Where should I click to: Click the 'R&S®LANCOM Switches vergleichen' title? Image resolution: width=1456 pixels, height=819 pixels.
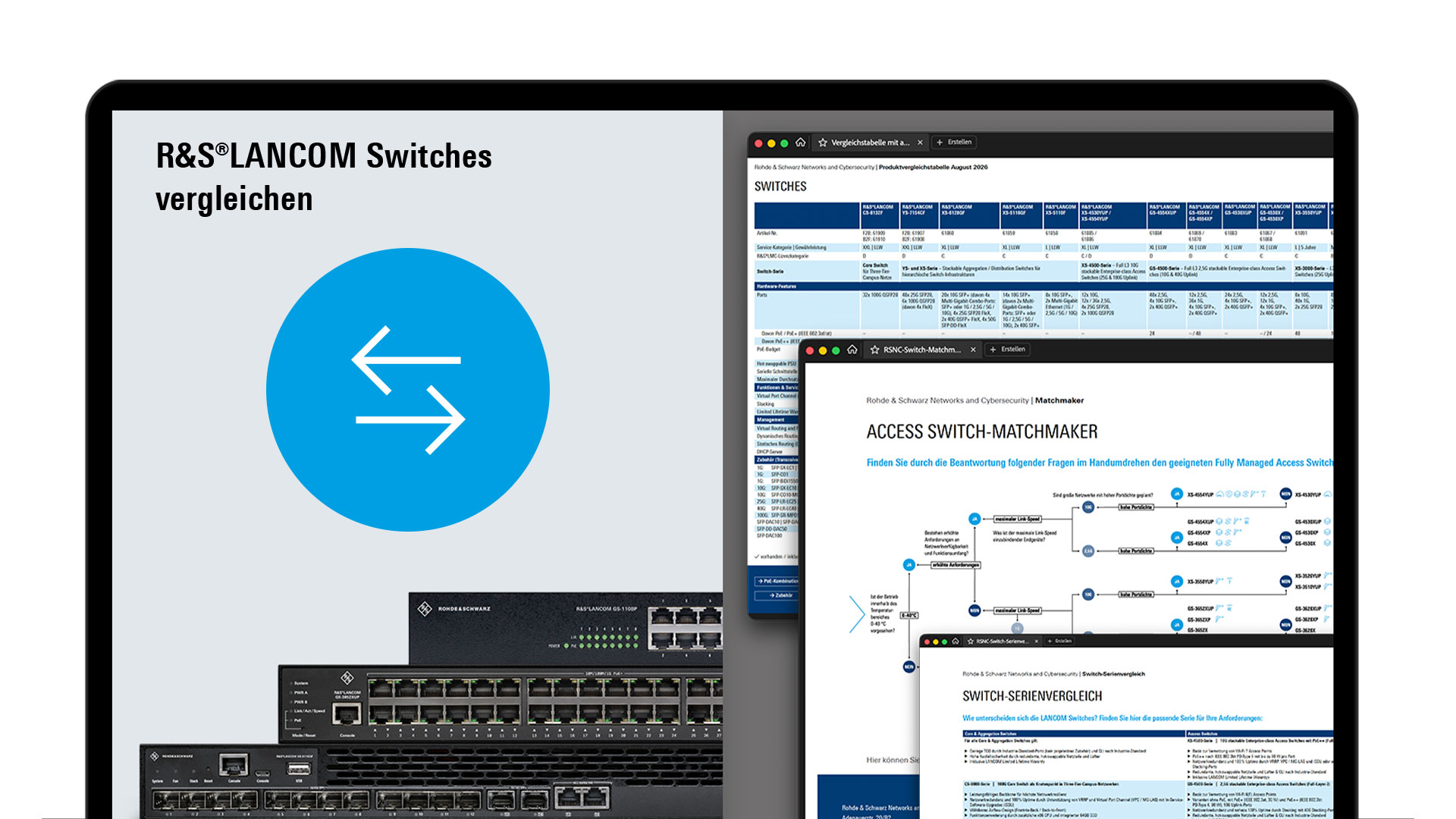point(324,177)
